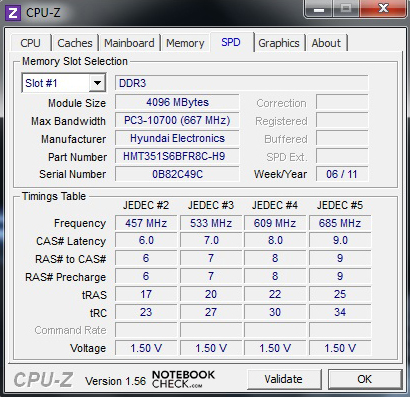The width and height of the screenshot is (410, 397).
Task: Click the Manufacturer Hyundai Electronics field
Action: point(177,138)
